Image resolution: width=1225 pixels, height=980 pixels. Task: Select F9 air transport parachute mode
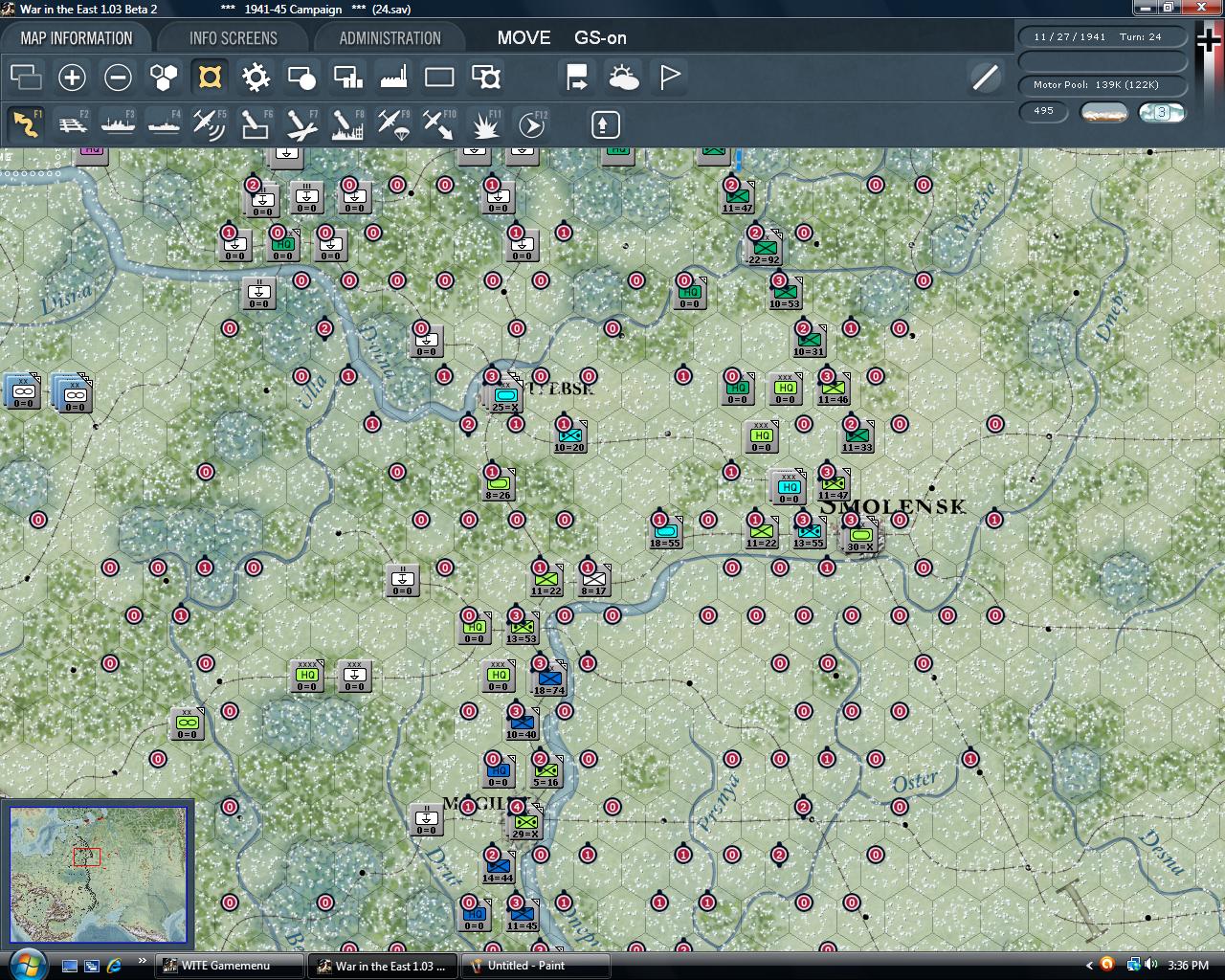[x=393, y=124]
